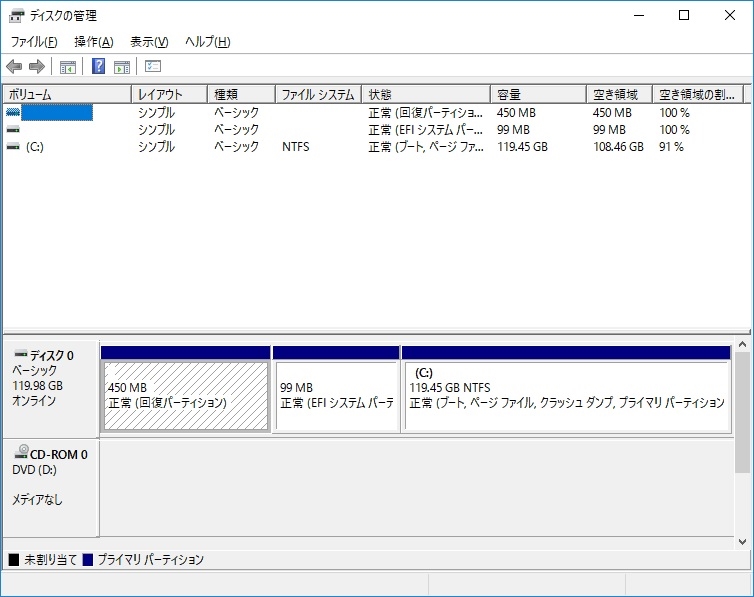
Task: Click scroll-up arrow in disk pane
Action: point(742,344)
